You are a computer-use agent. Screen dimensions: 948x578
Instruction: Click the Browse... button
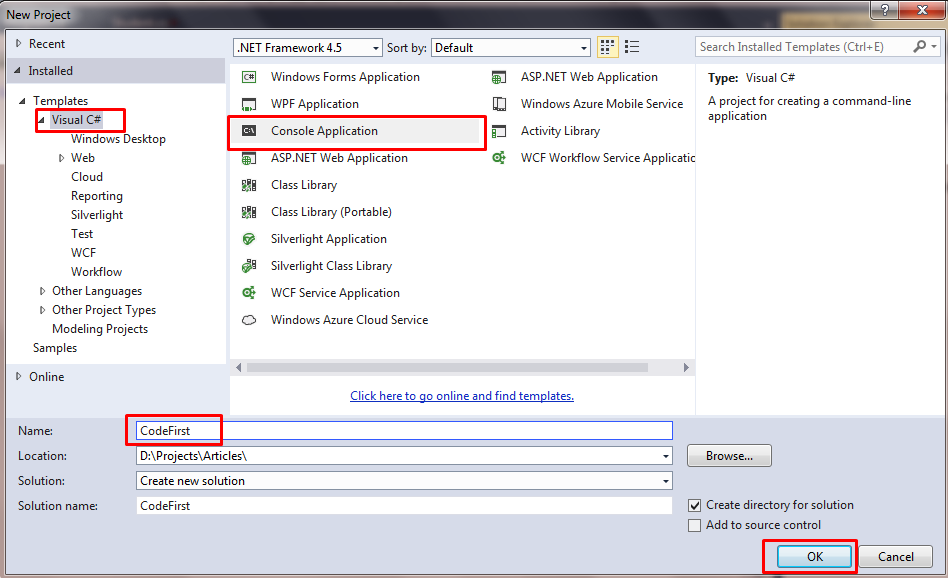(x=729, y=456)
